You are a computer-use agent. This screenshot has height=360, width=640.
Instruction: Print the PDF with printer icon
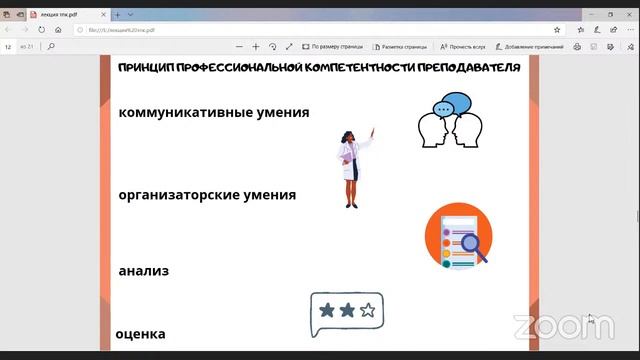click(x=577, y=47)
